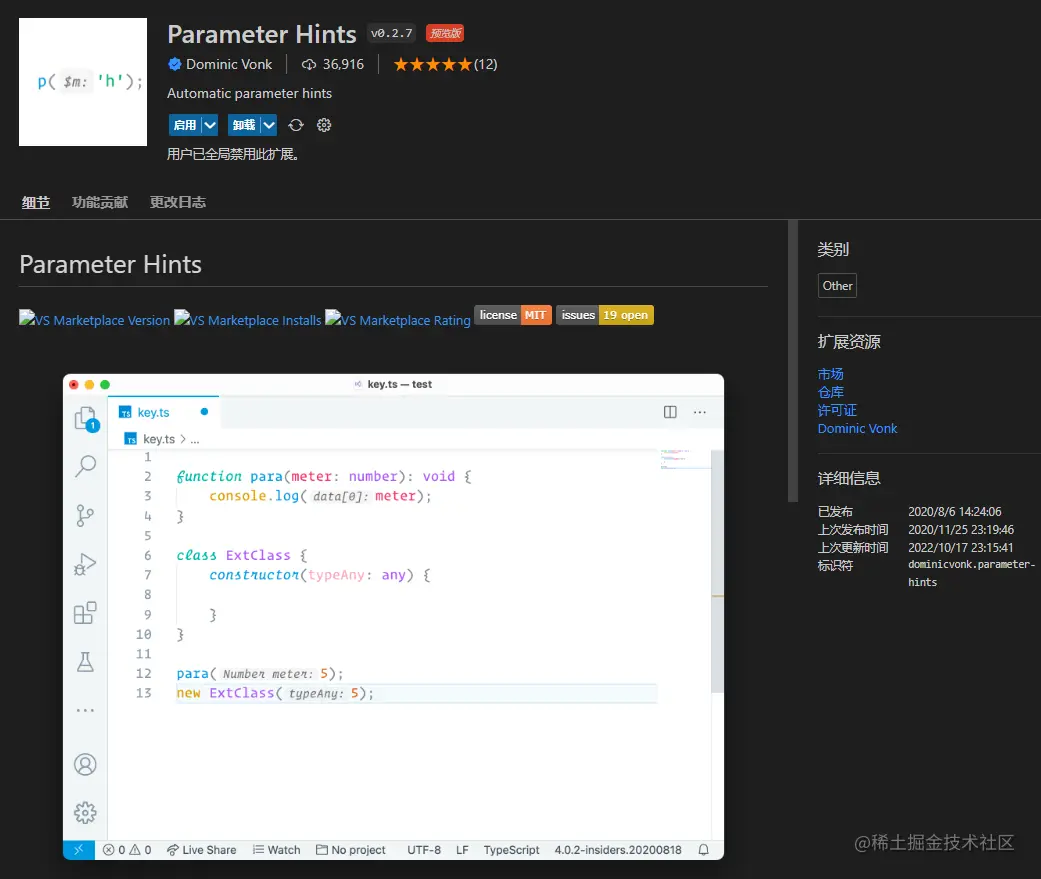The width and height of the screenshot is (1041, 879).
Task: Click the Testing flask icon in demo sidebar
Action: (x=85, y=662)
